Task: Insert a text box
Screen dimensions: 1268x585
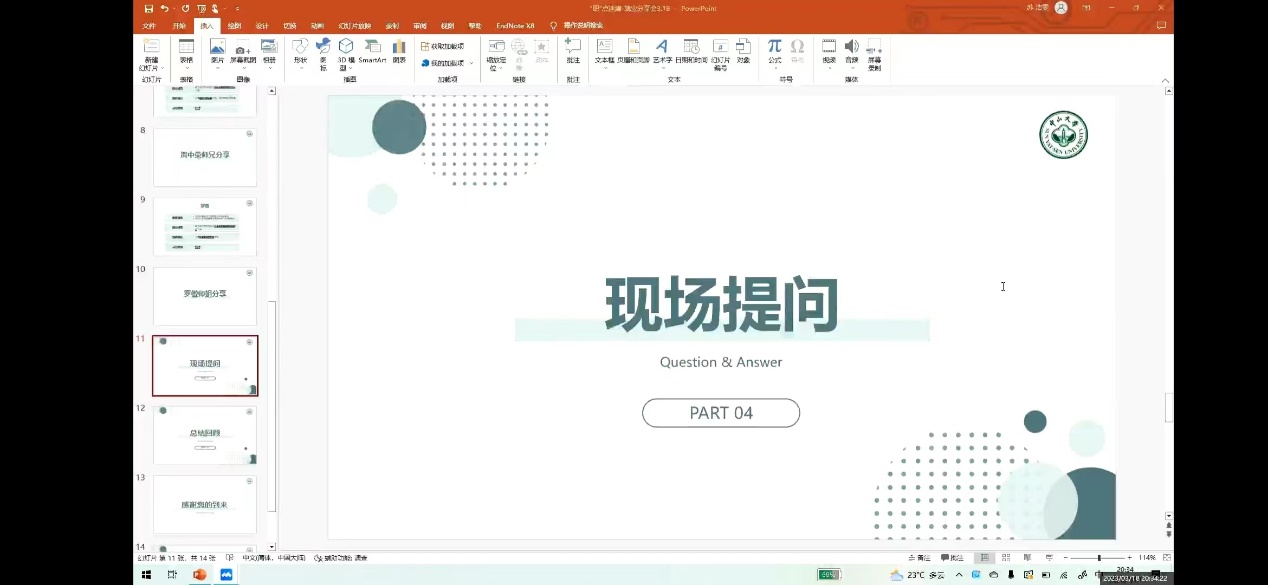Action: click(604, 50)
